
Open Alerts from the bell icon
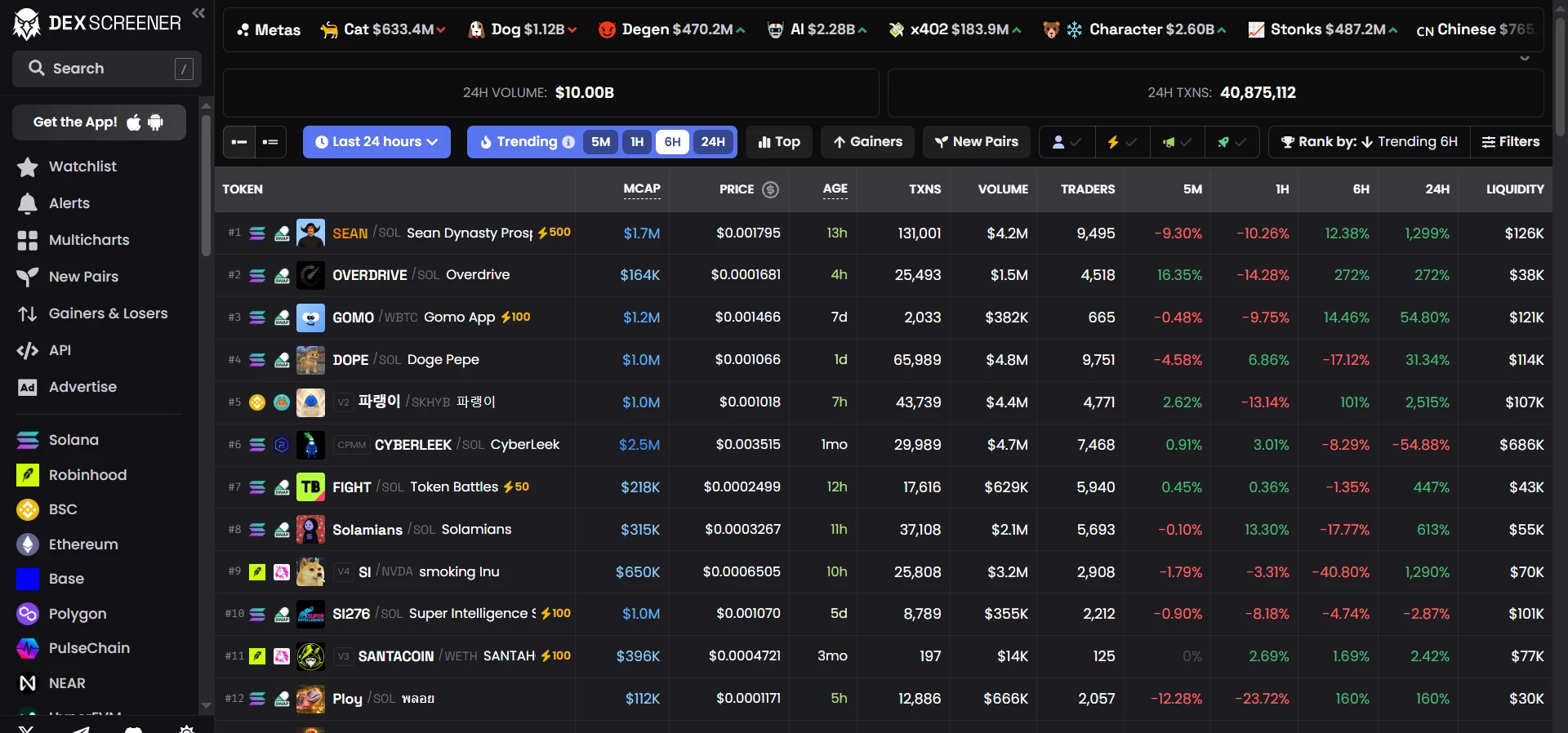point(27,203)
